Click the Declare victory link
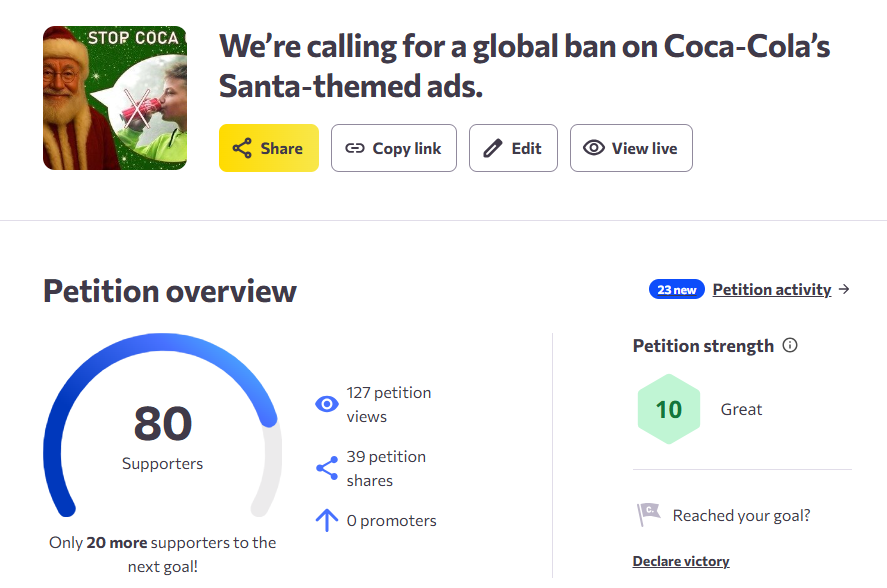887x588 pixels. pos(681,561)
